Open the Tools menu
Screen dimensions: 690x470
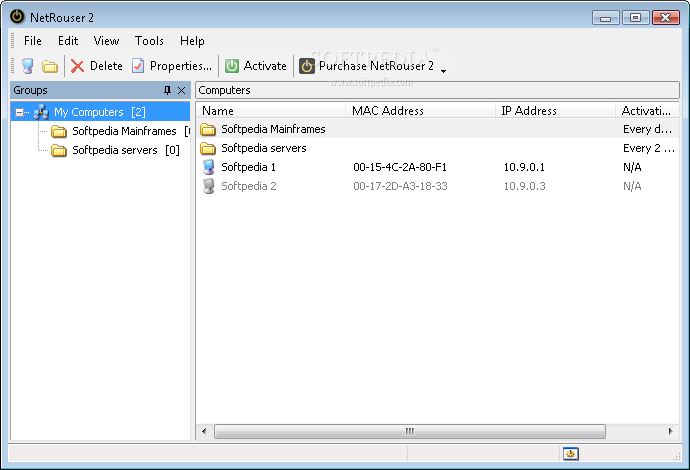click(x=149, y=41)
